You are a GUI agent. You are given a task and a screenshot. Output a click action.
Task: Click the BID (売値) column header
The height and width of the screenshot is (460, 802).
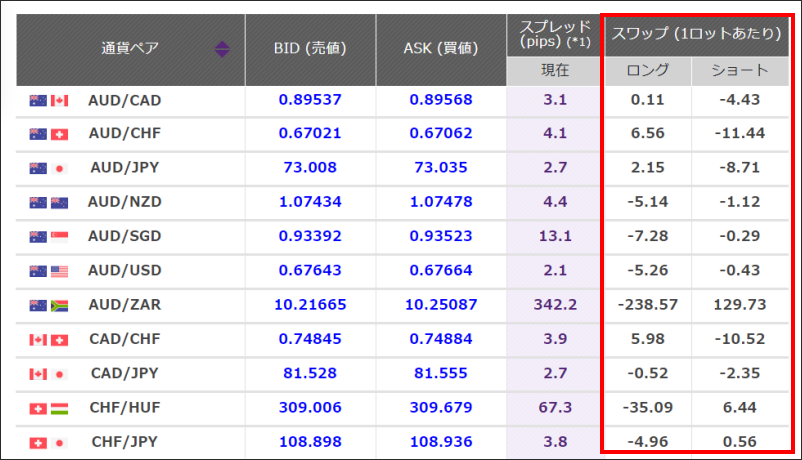(x=309, y=48)
